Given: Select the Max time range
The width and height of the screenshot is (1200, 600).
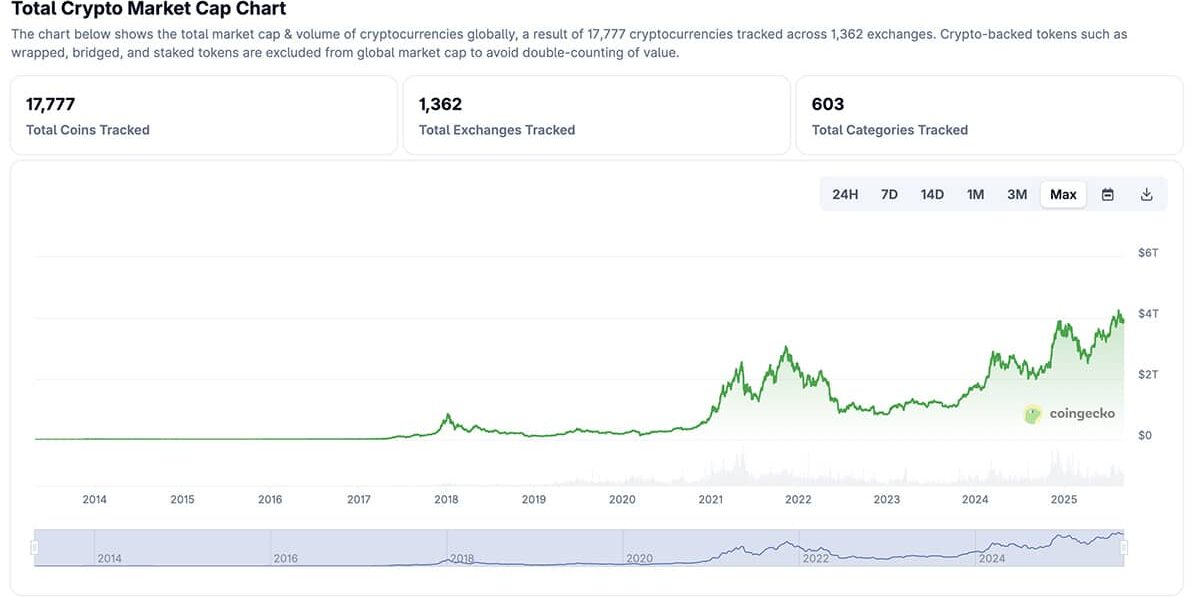Looking at the screenshot, I should (x=1063, y=194).
